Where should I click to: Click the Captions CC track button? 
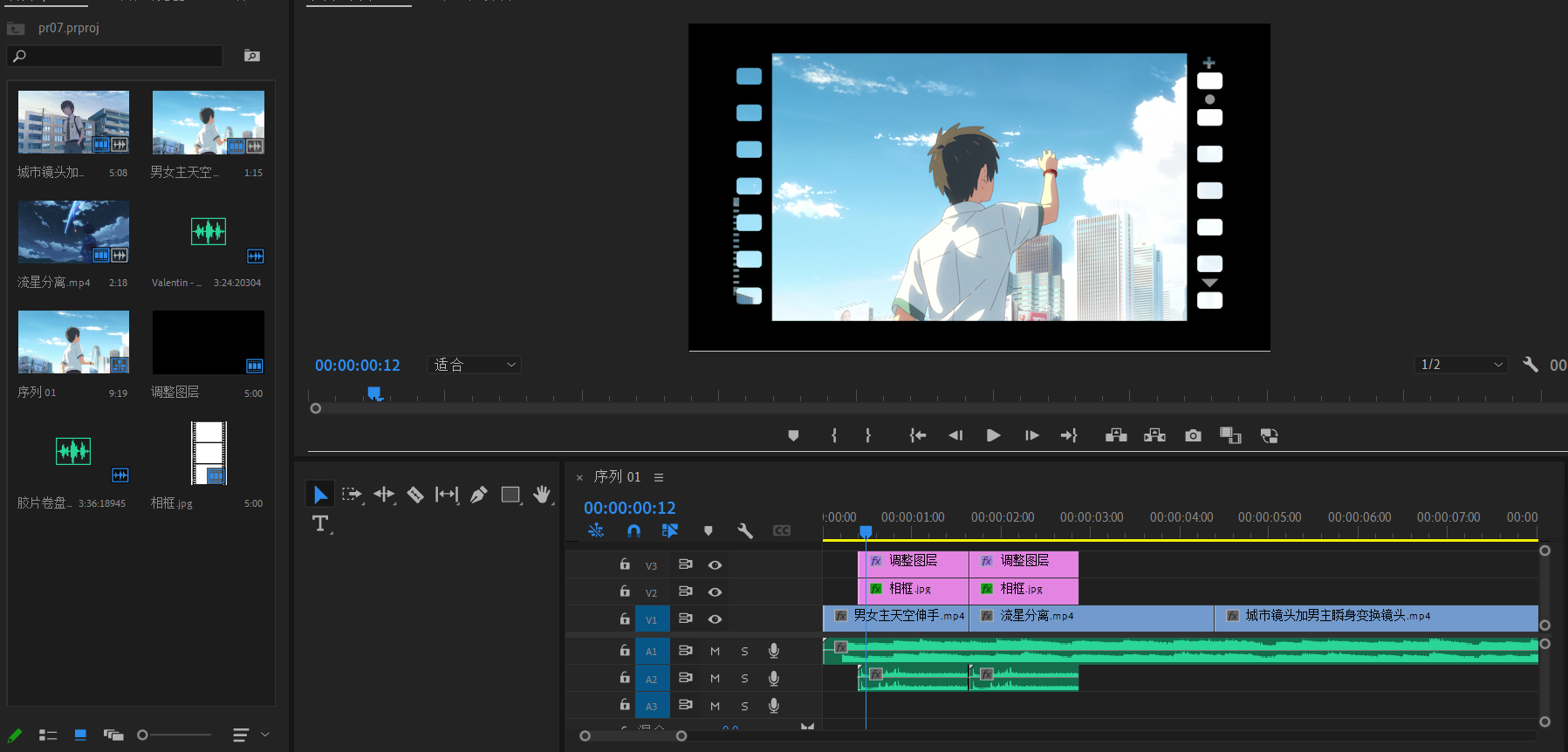(x=782, y=530)
